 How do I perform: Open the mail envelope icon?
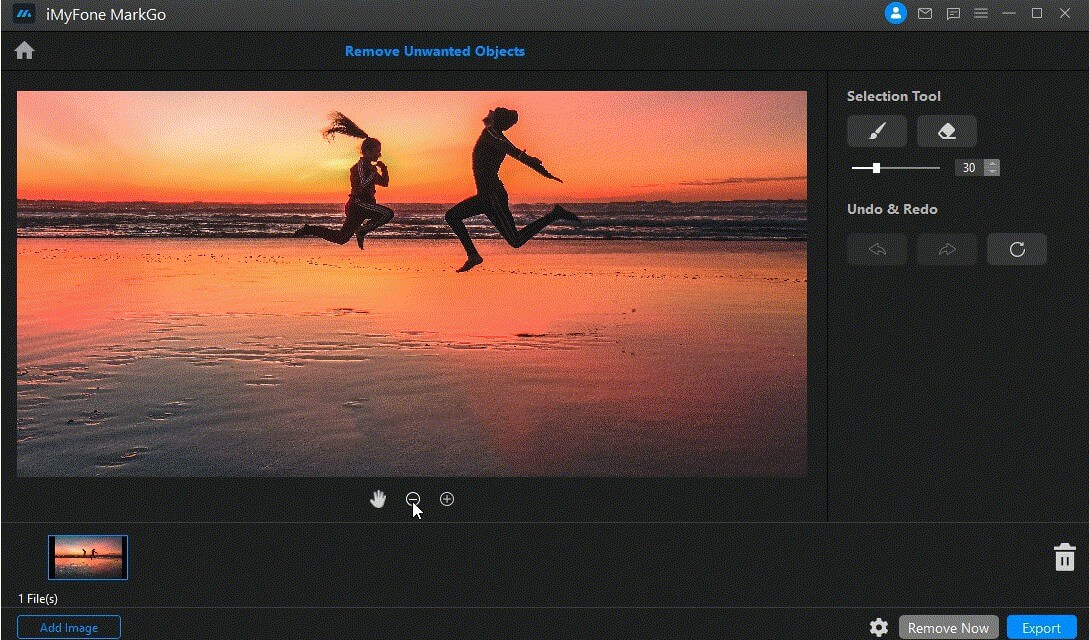tap(924, 13)
